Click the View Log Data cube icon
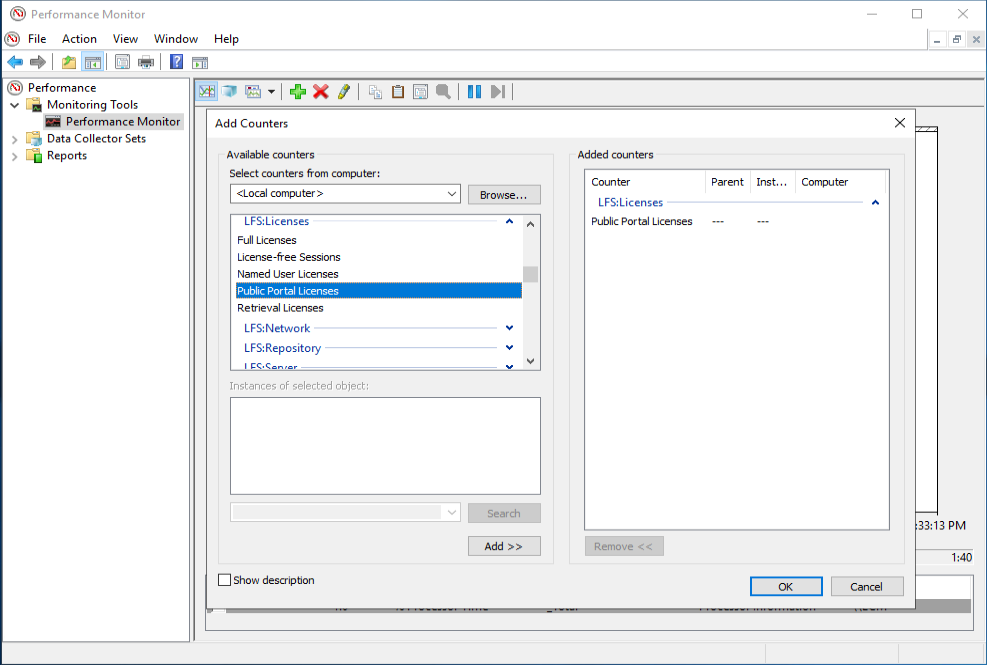 (x=230, y=92)
